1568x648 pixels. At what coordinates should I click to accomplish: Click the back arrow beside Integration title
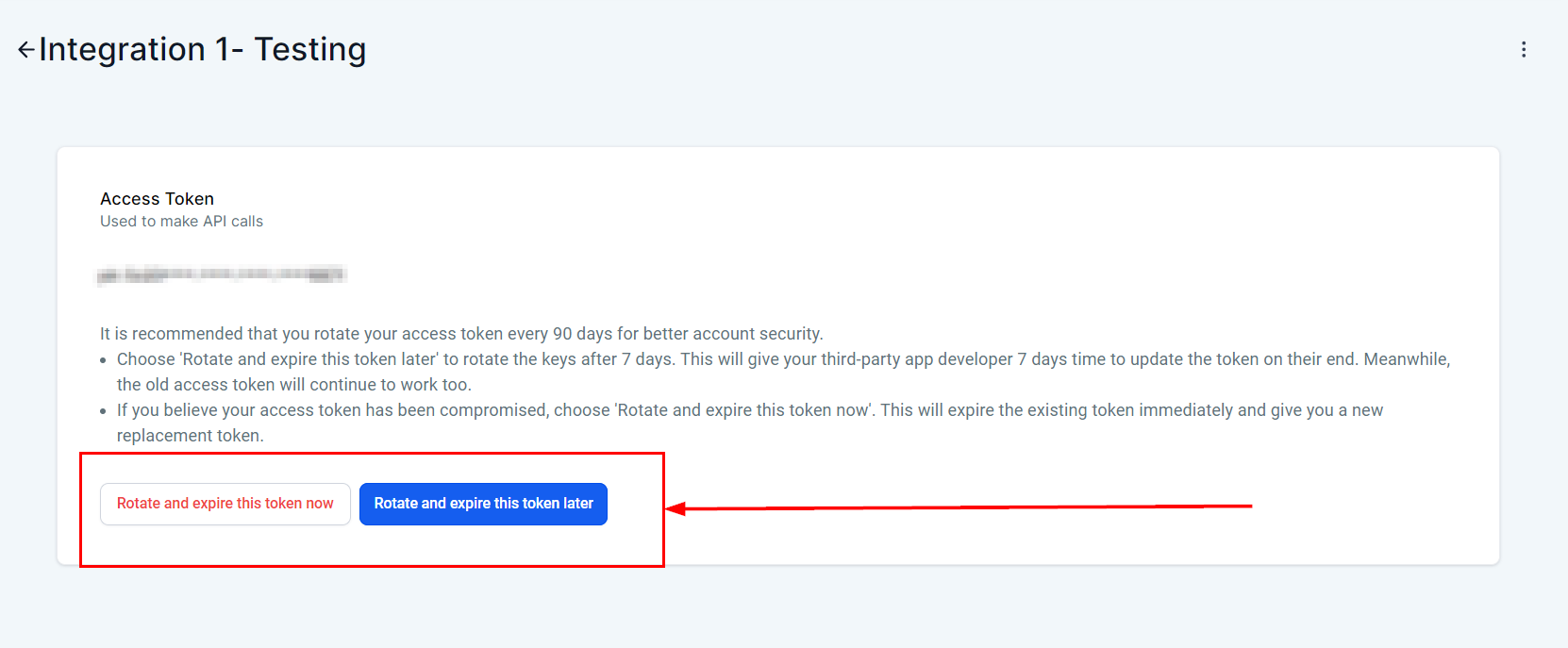coord(25,50)
